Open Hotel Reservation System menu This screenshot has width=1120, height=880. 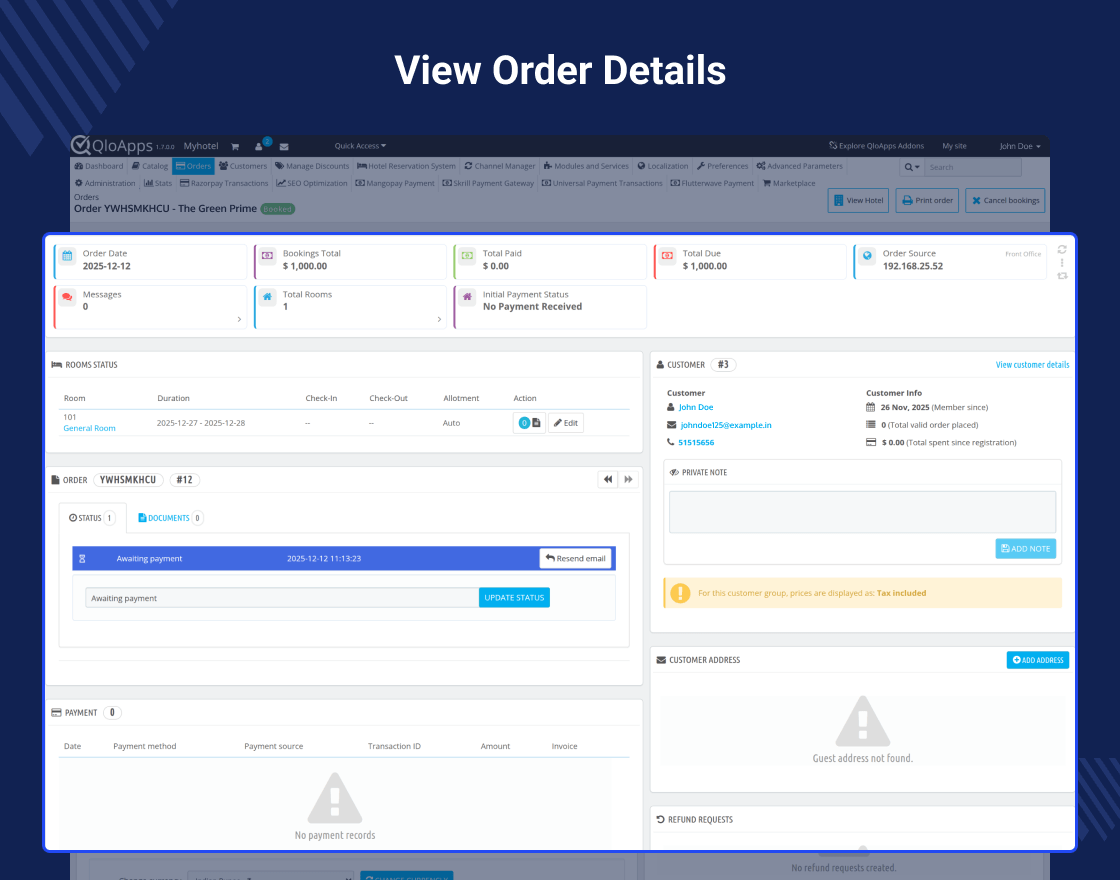tap(406, 166)
